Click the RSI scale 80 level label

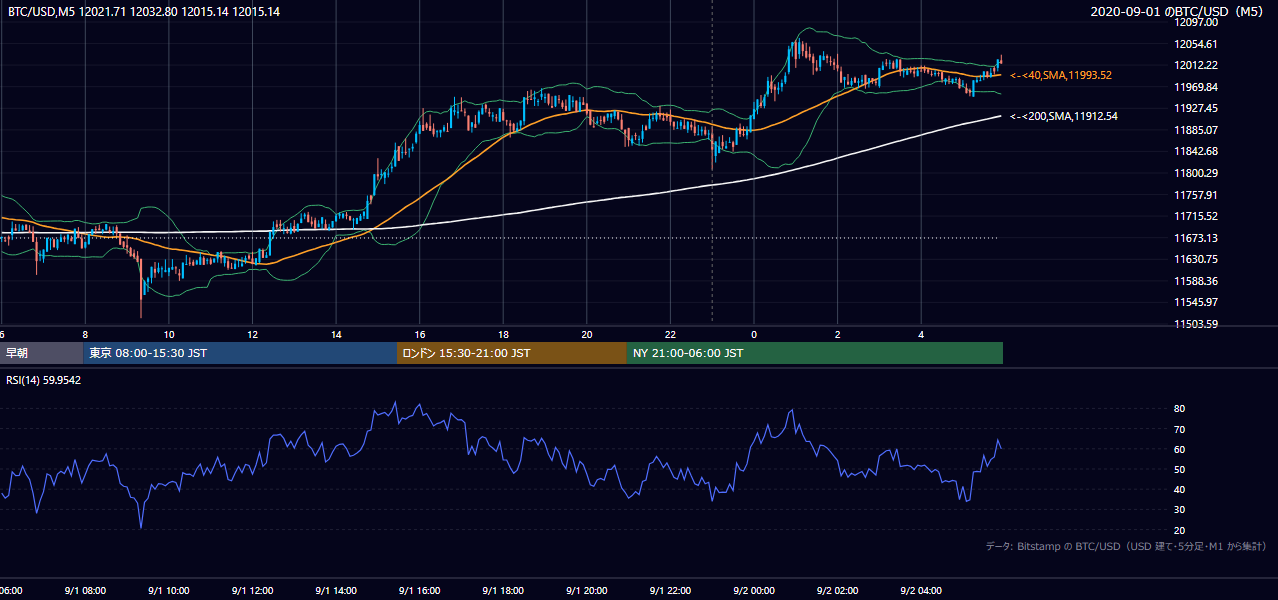1179,409
